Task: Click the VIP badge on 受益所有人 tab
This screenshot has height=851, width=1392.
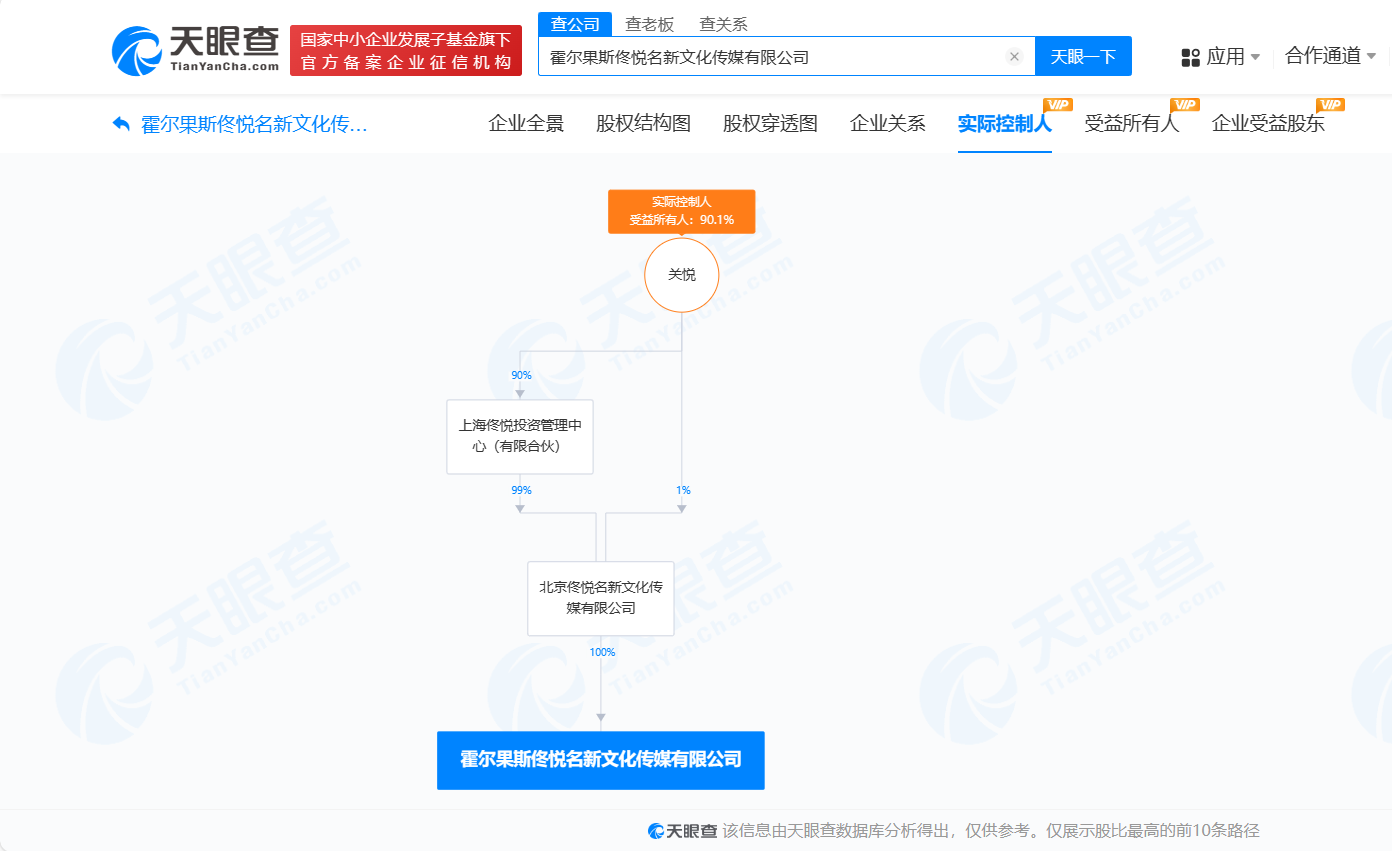Action: [x=1183, y=103]
